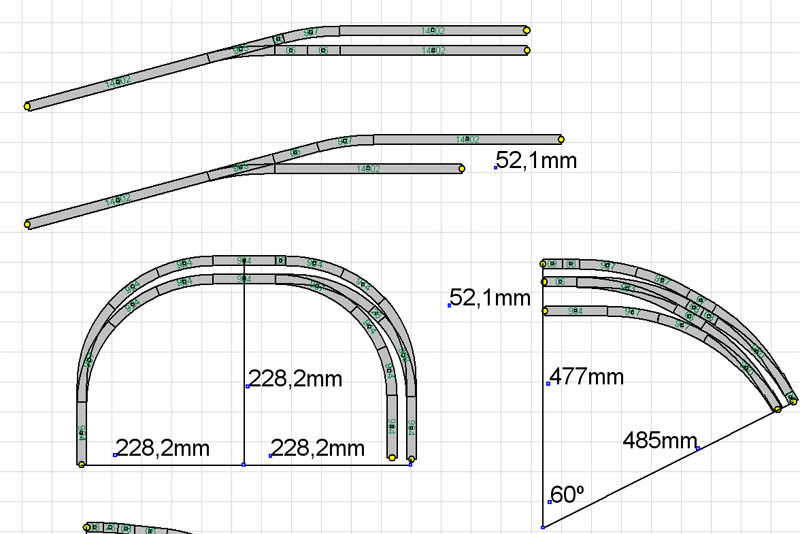Click yellow endpoint at arch's bottom-left leg
The image size is (800, 534).
pos(82,464)
